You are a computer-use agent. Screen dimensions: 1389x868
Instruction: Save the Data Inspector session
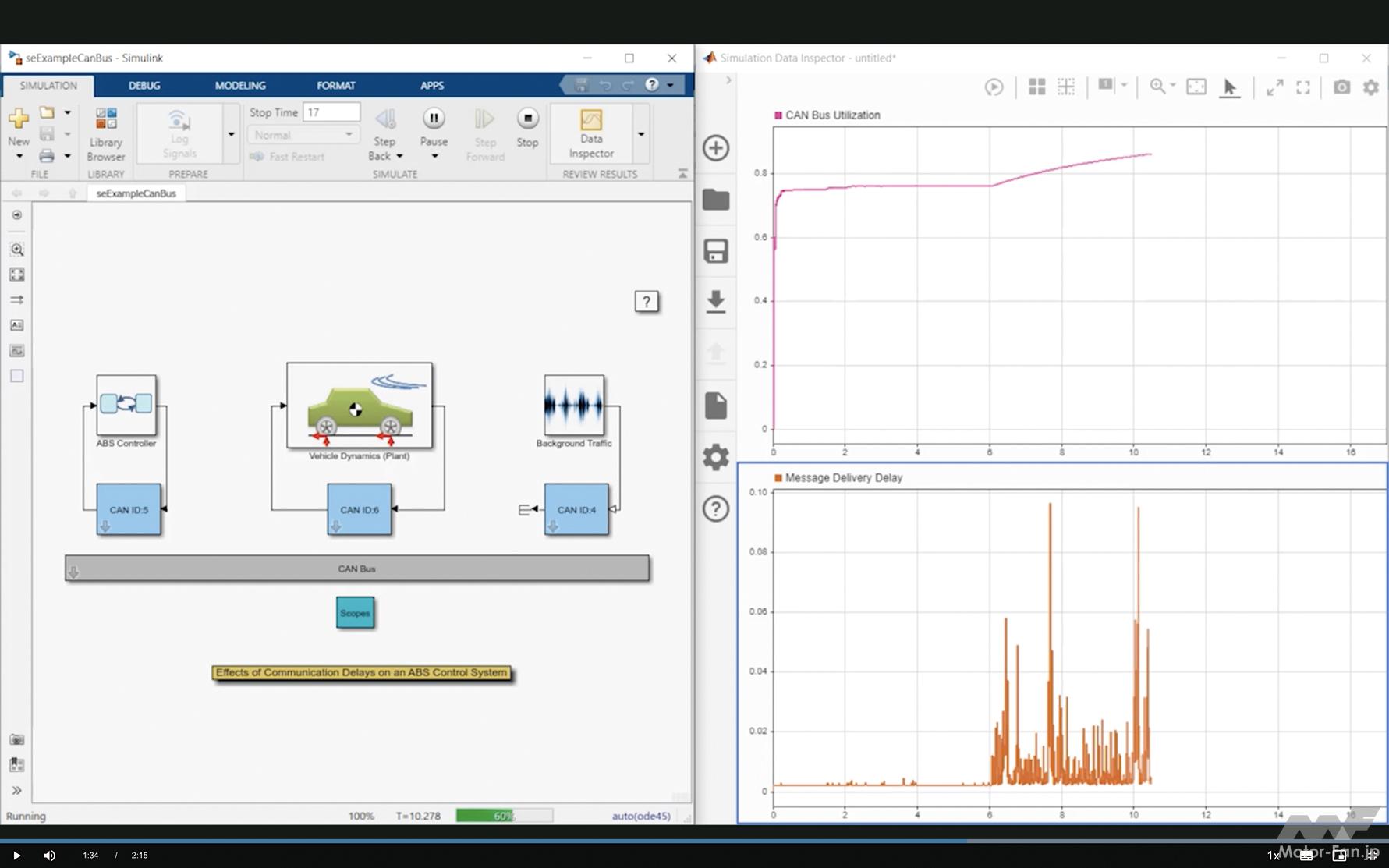[x=715, y=251]
